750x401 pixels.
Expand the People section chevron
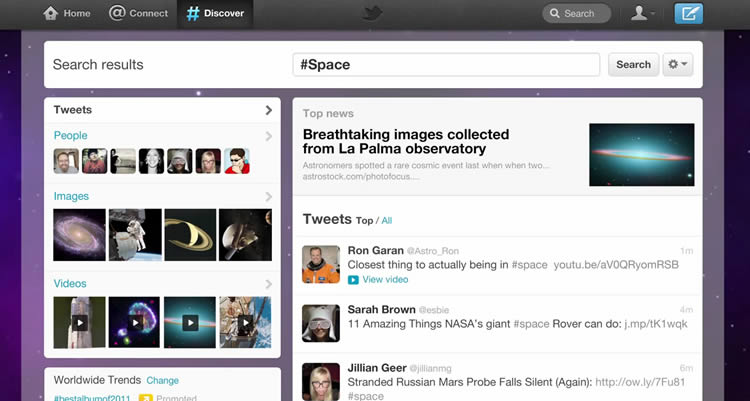tap(268, 136)
